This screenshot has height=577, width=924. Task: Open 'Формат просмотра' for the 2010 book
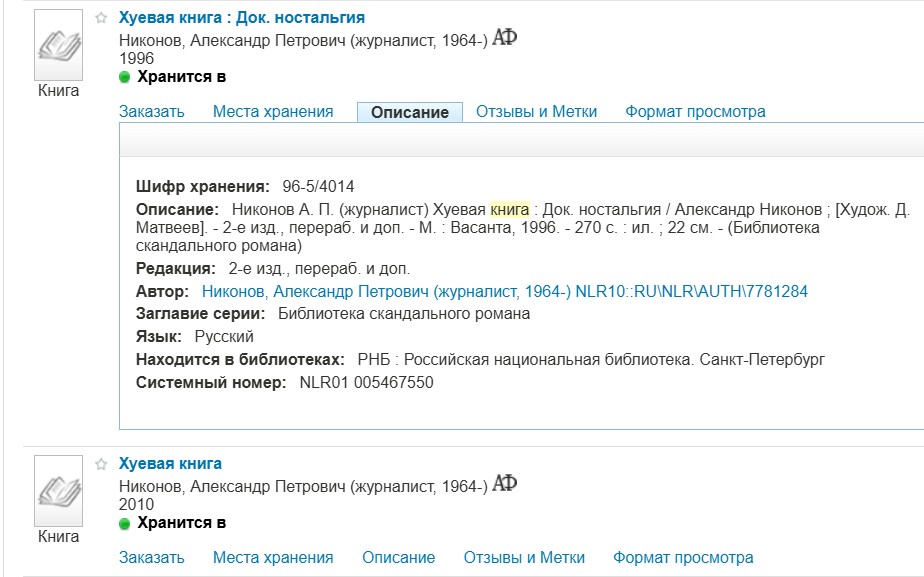click(683, 558)
